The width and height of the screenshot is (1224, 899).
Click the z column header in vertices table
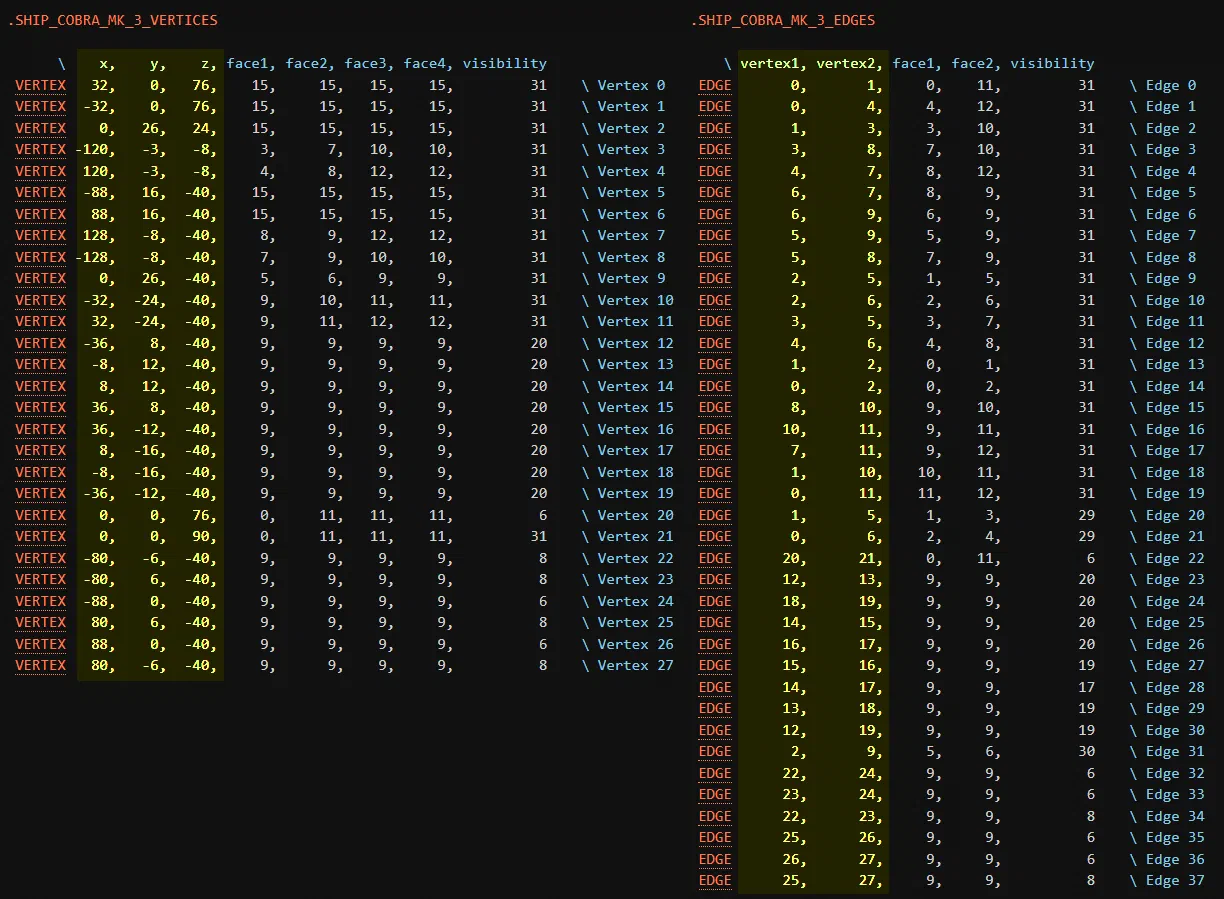210,63
